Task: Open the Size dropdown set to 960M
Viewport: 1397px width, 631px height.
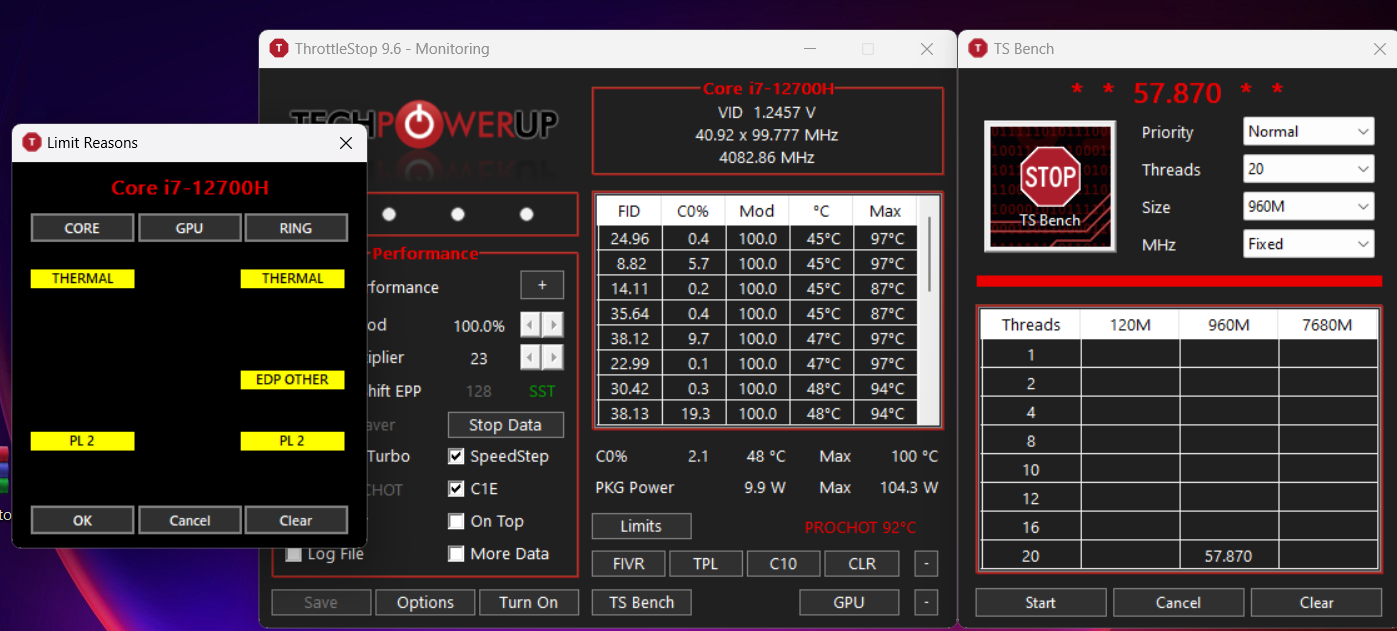Action: pyautogui.click(x=1310, y=207)
